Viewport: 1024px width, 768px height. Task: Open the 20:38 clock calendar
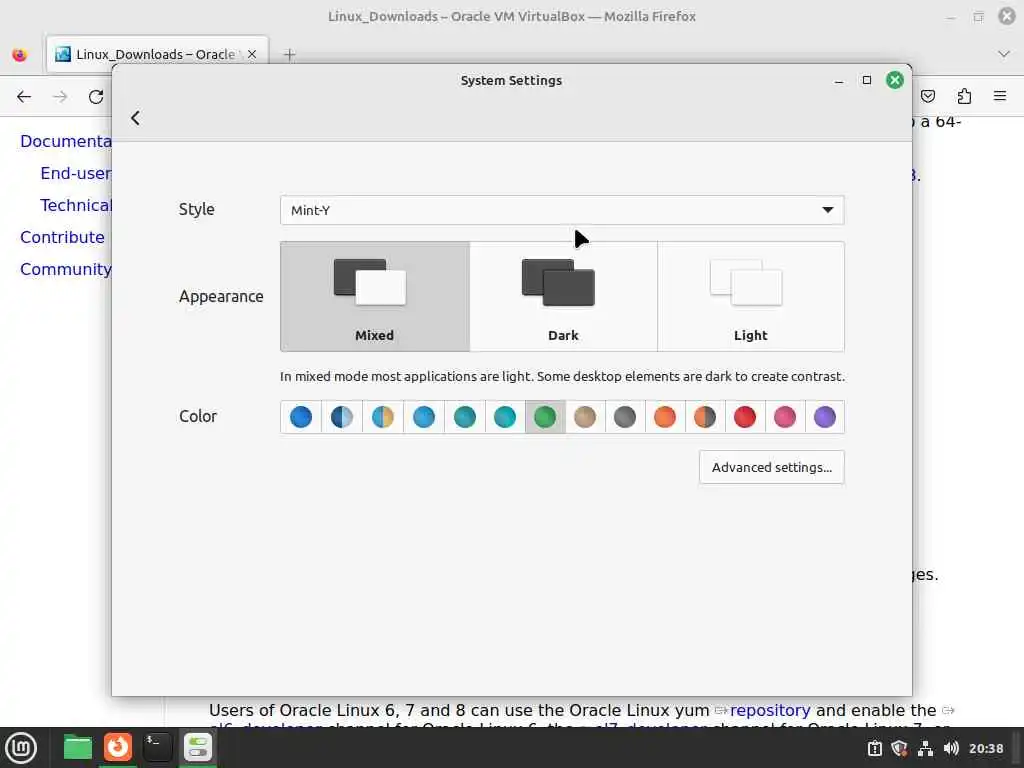[985, 748]
